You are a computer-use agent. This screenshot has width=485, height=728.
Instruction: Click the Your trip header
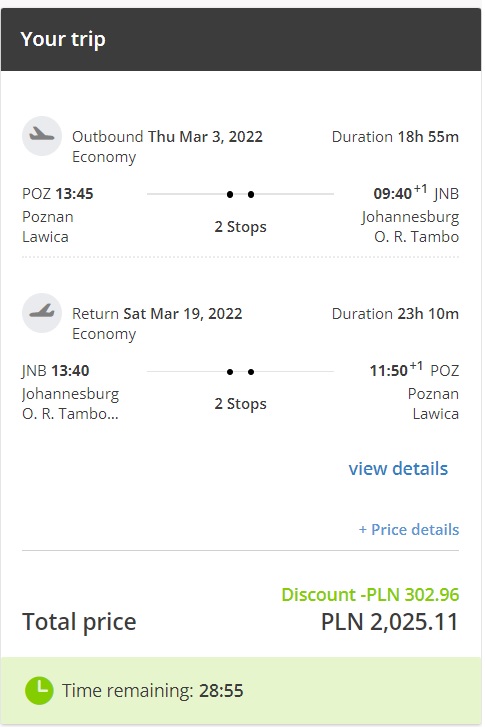63,39
